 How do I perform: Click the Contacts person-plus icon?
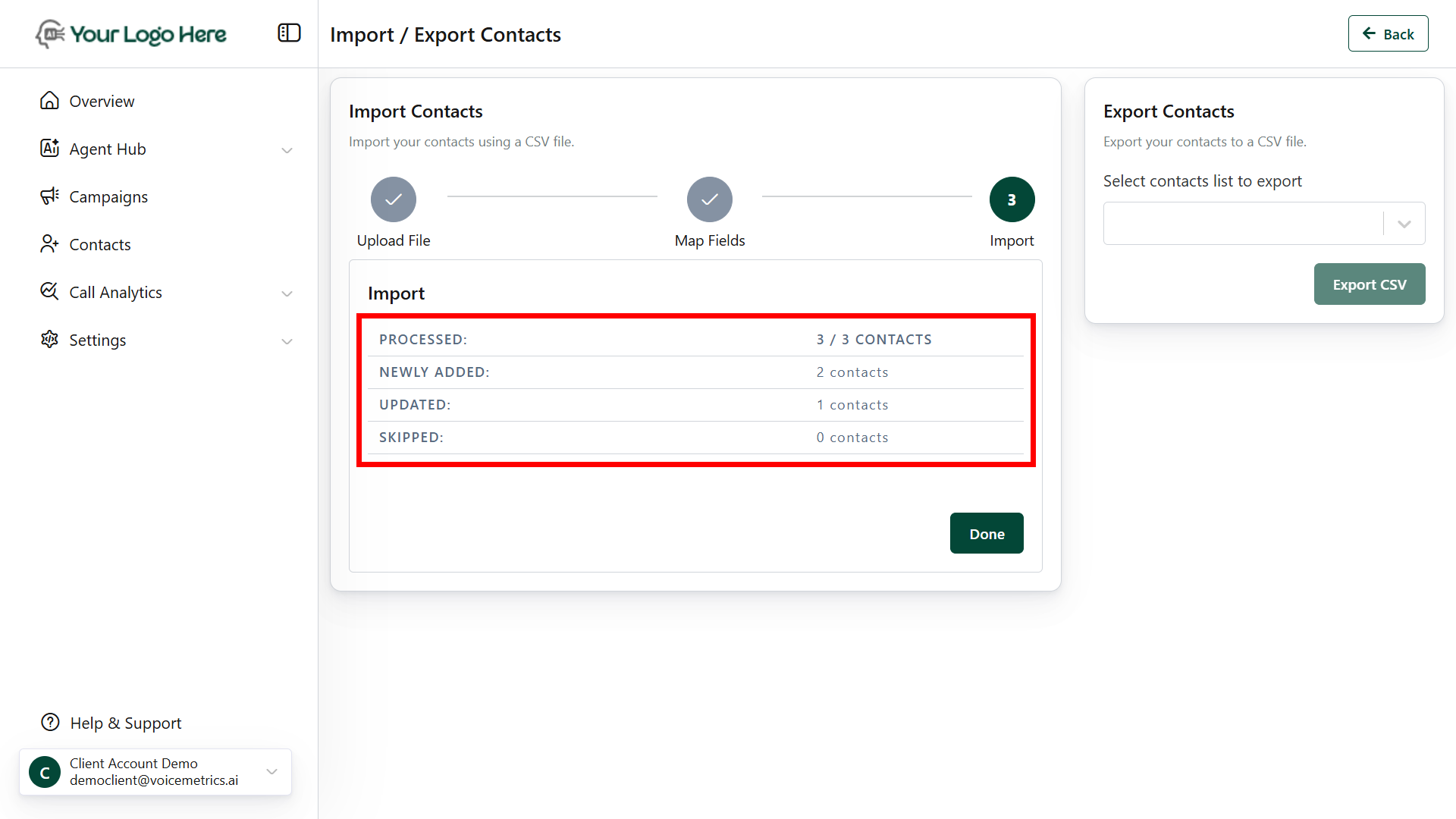49,244
